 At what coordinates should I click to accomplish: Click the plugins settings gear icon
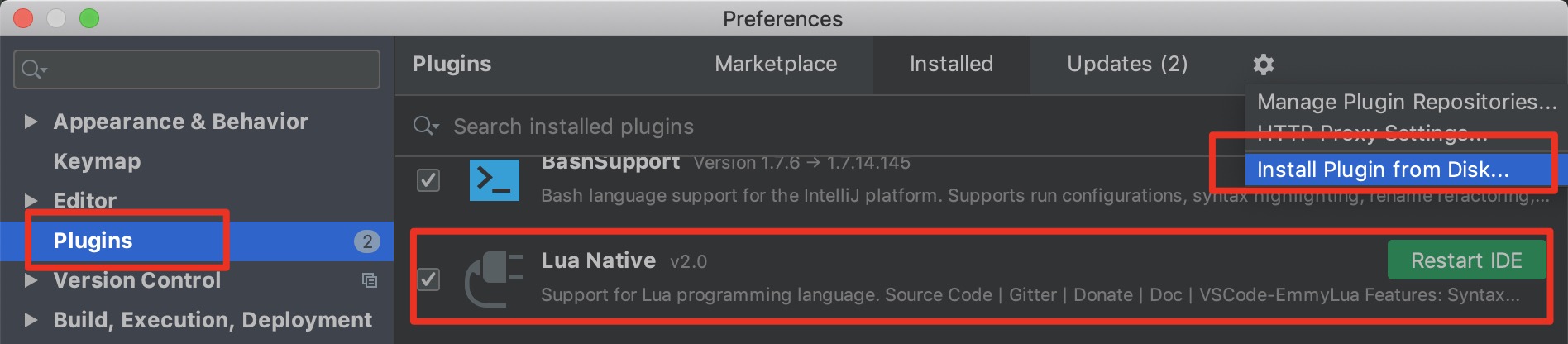[x=1263, y=64]
